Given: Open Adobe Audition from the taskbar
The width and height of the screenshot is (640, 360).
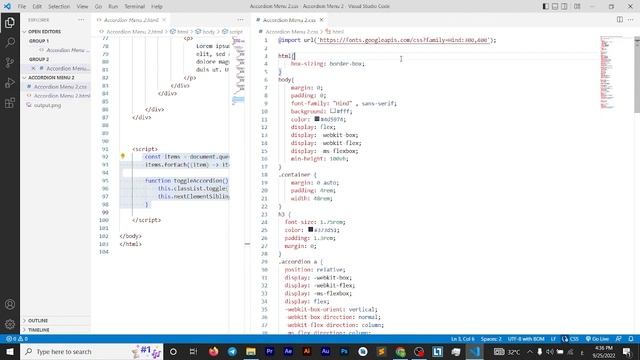Looking at the screenshot, I should [325, 351].
